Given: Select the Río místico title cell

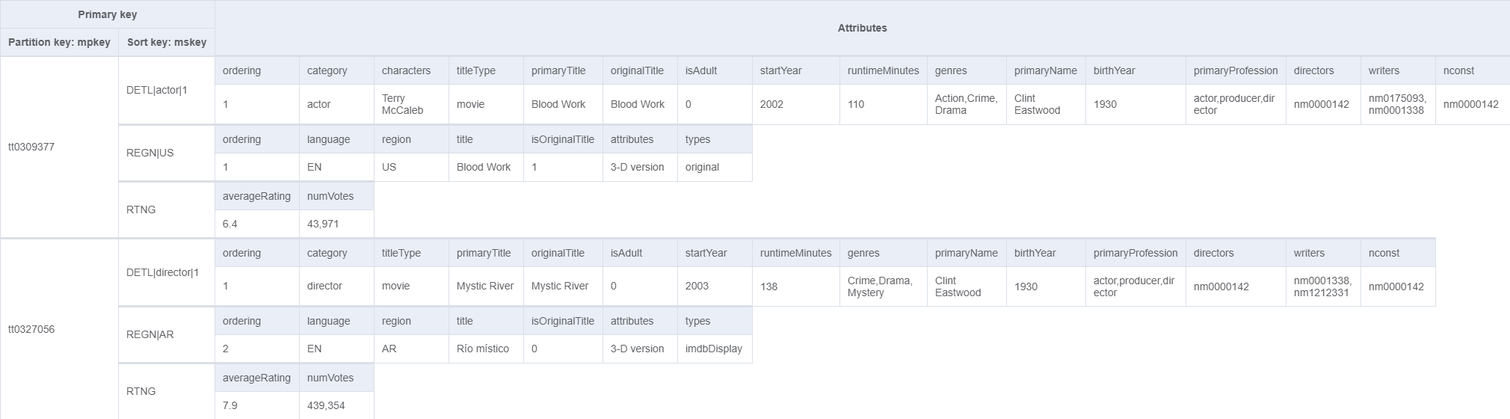Looking at the screenshot, I should coord(485,349).
